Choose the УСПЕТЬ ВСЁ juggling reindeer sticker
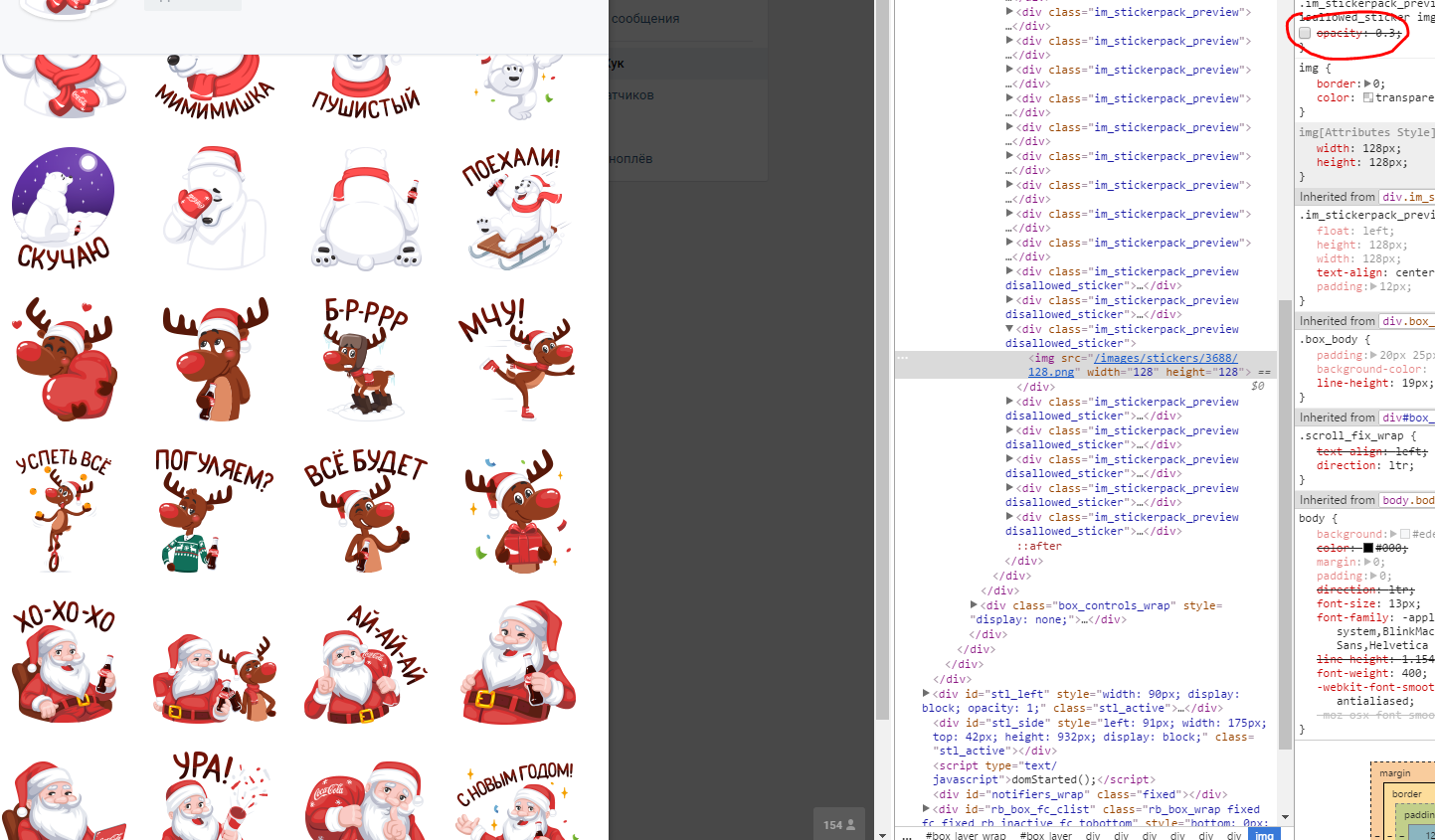Screen dimensions: 1435x840 coord(65,509)
